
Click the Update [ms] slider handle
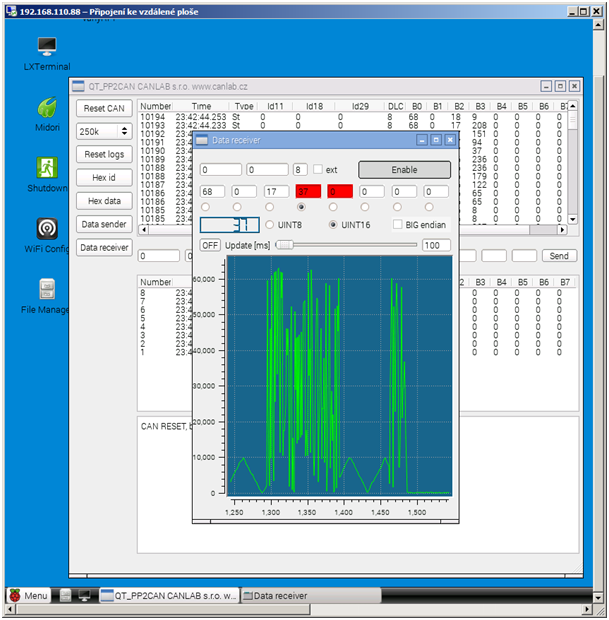(284, 245)
